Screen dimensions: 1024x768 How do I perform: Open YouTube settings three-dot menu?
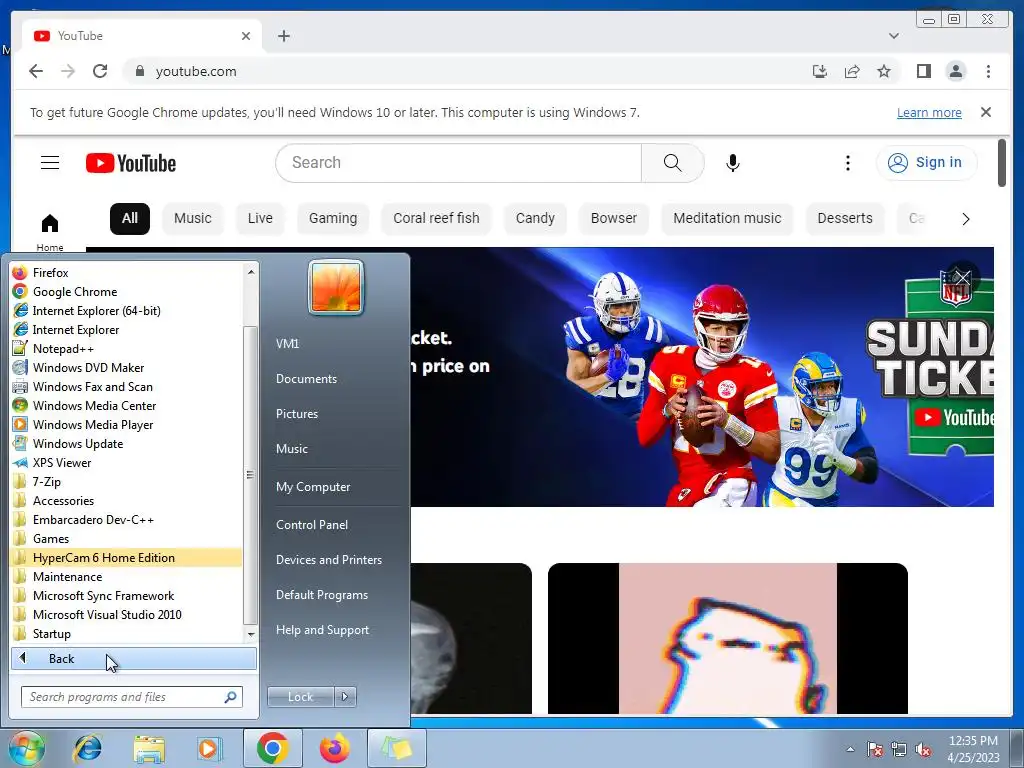coord(848,163)
